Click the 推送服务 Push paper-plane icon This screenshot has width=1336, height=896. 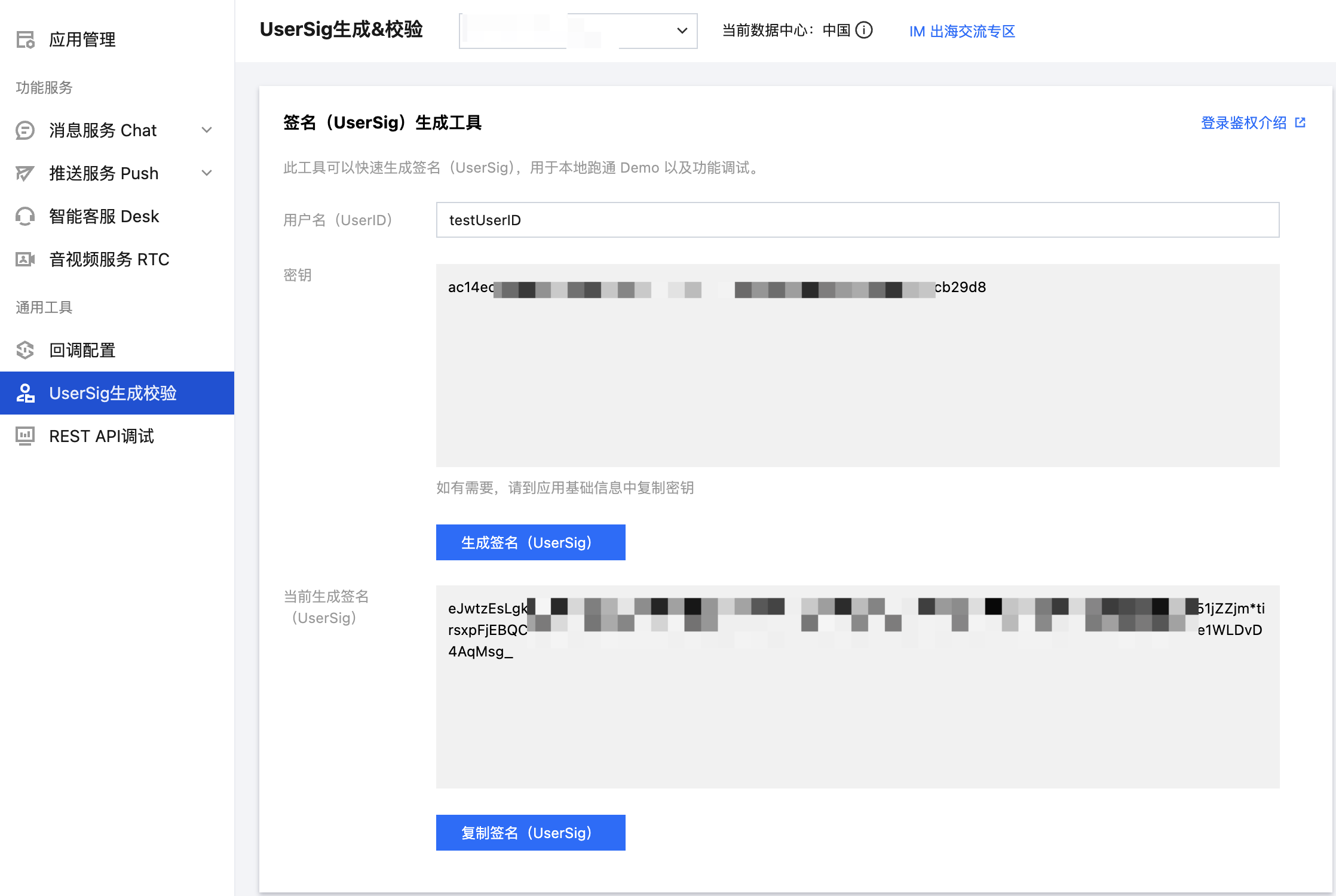(25, 173)
